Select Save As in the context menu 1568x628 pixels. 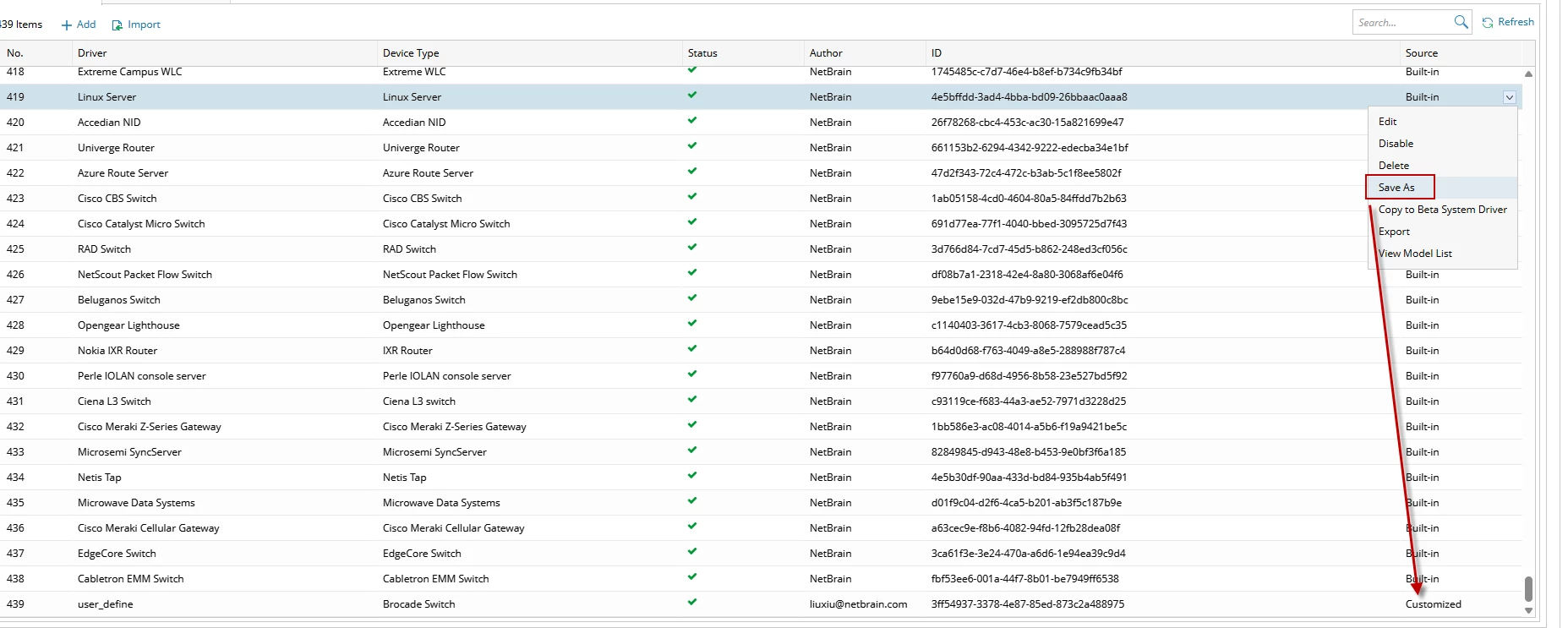[1443, 188]
